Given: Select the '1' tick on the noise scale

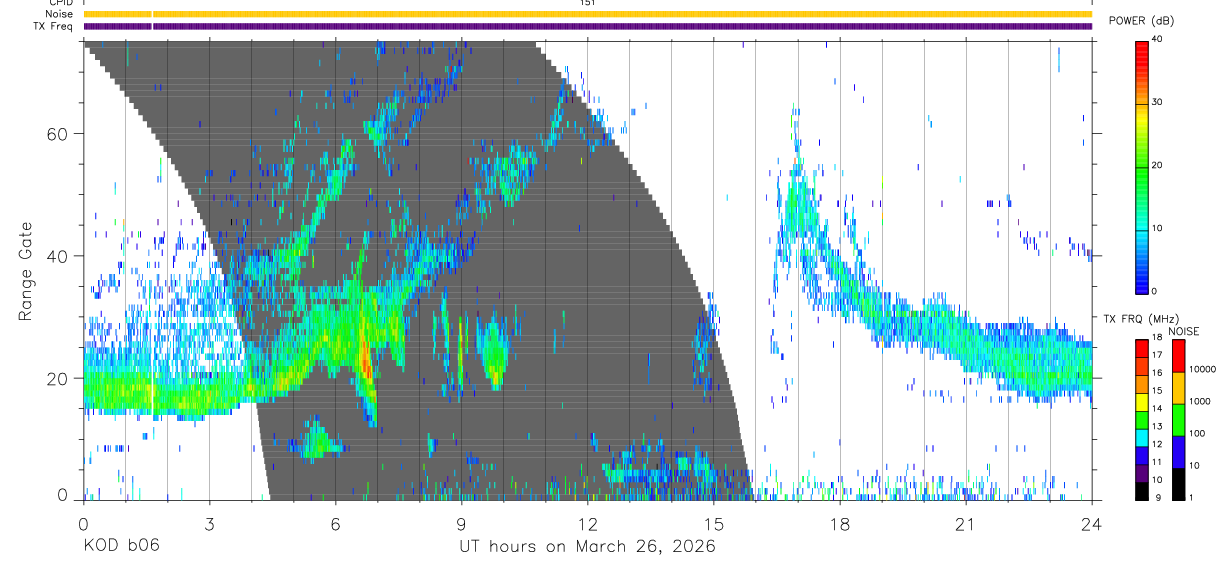Looking at the screenshot, I should click(1189, 497).
